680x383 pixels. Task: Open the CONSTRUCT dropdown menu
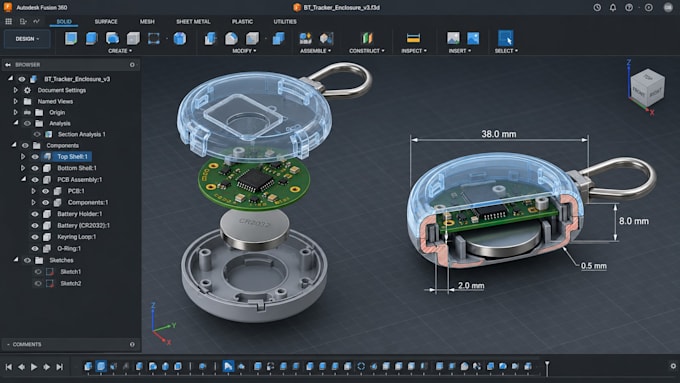pos(367,51)
